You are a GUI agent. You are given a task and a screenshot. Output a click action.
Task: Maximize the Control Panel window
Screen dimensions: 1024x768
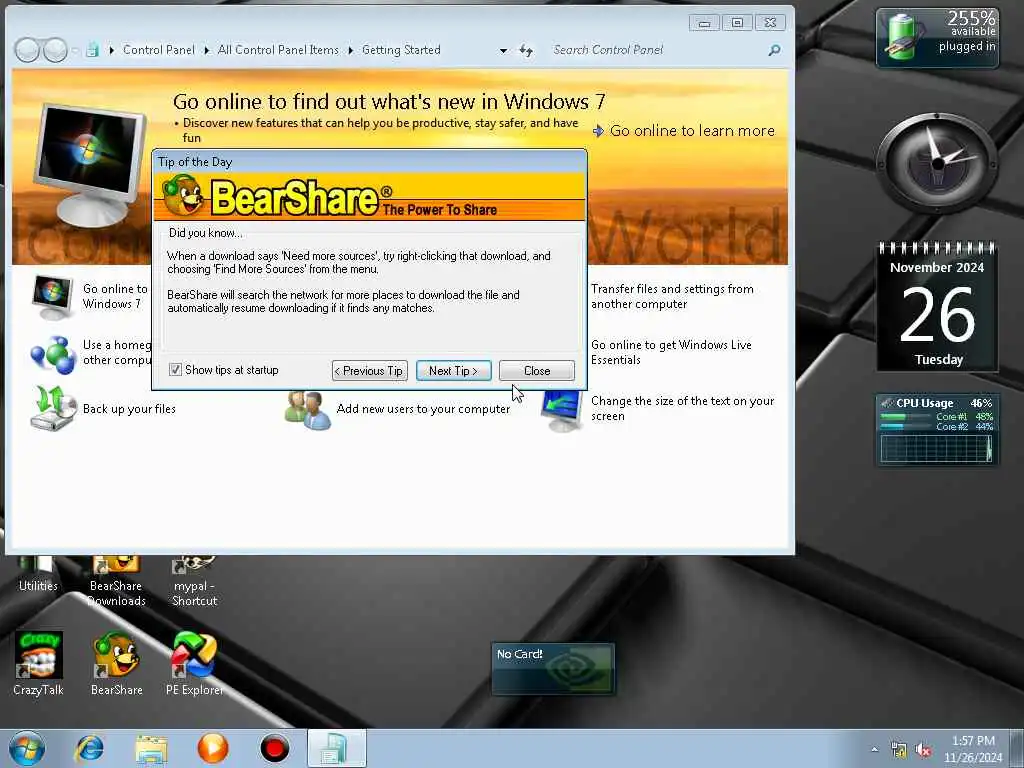(x=737, y=23)
